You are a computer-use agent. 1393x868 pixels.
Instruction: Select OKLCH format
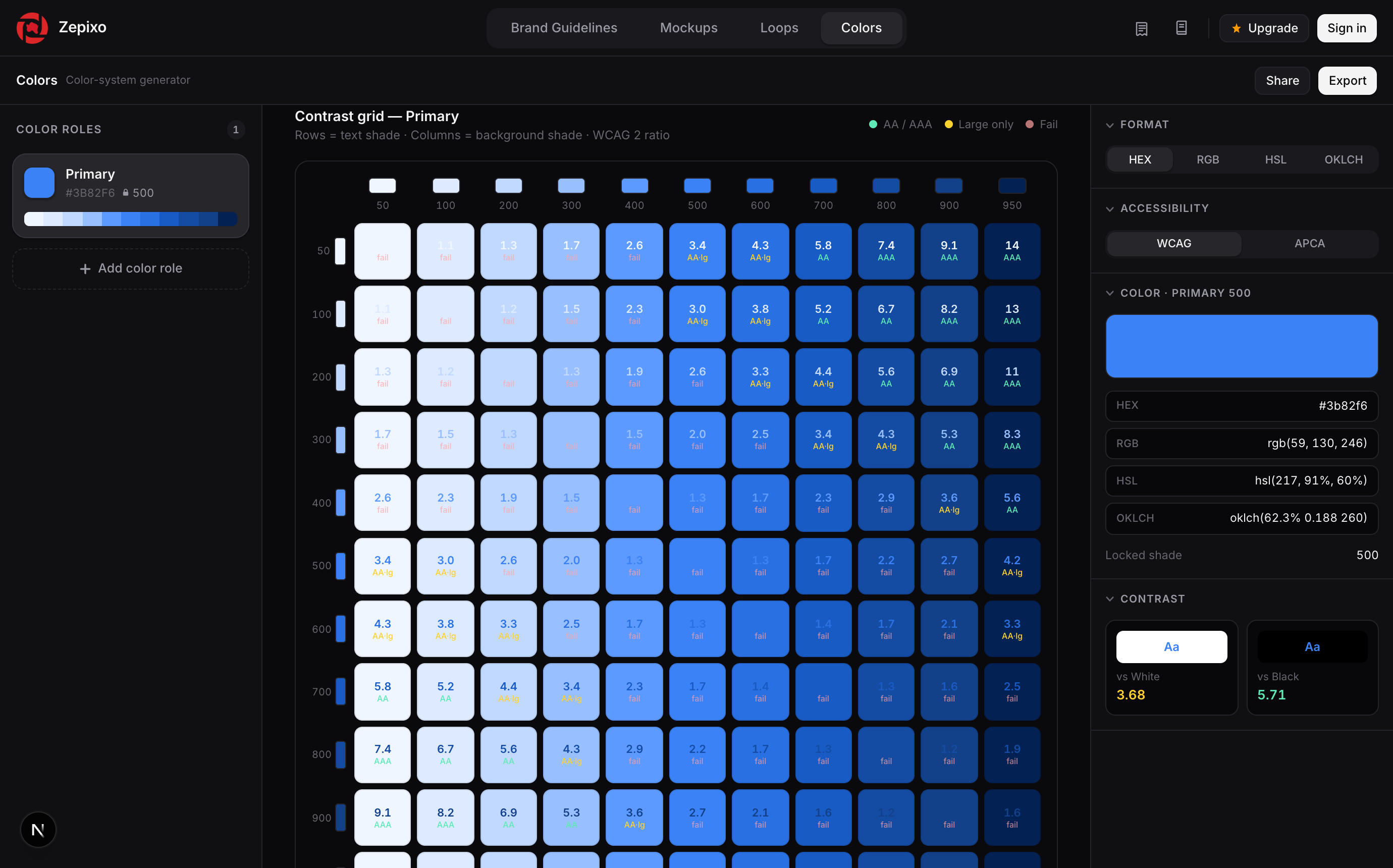1343,159
